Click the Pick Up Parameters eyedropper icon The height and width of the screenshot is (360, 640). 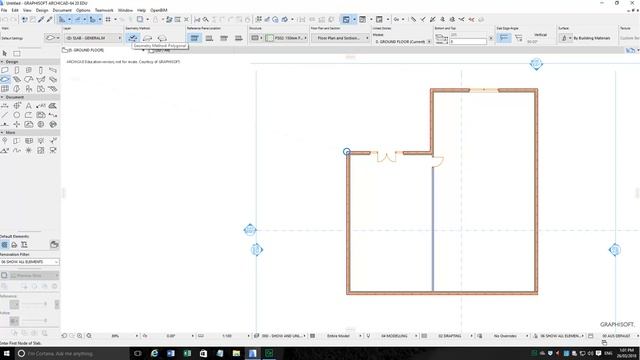pos(41,19)
